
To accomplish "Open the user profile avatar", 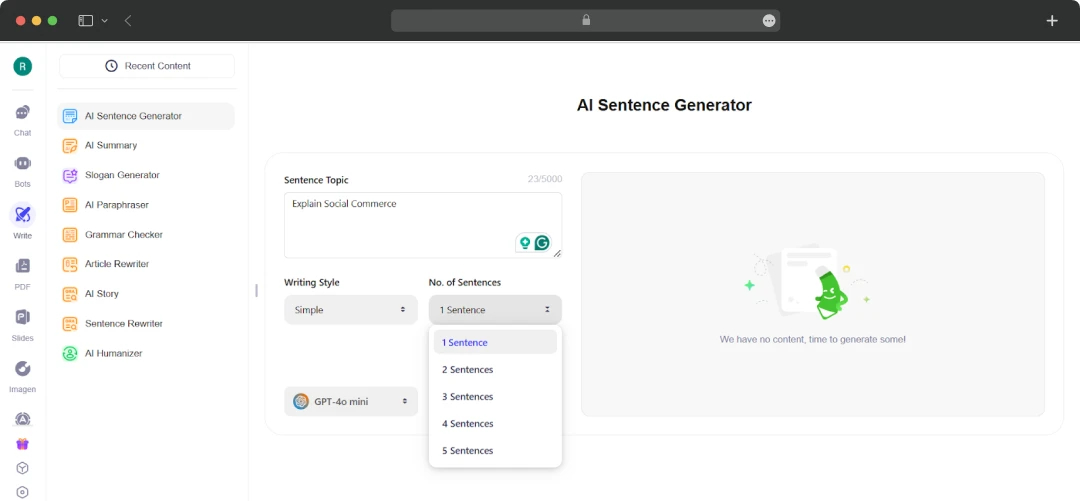I will pos(22,66).
